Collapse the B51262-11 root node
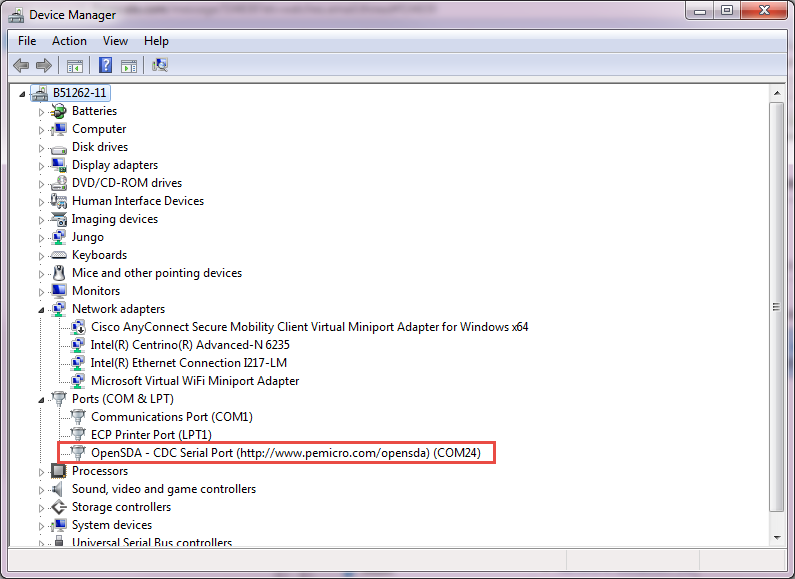This screenshot has width=795, height=579. (x=22, y=94)
